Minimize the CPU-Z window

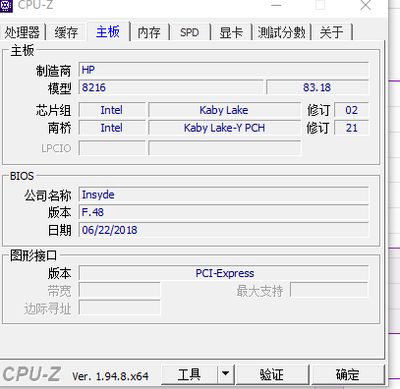pyautogui.click(x=276, y=5)
